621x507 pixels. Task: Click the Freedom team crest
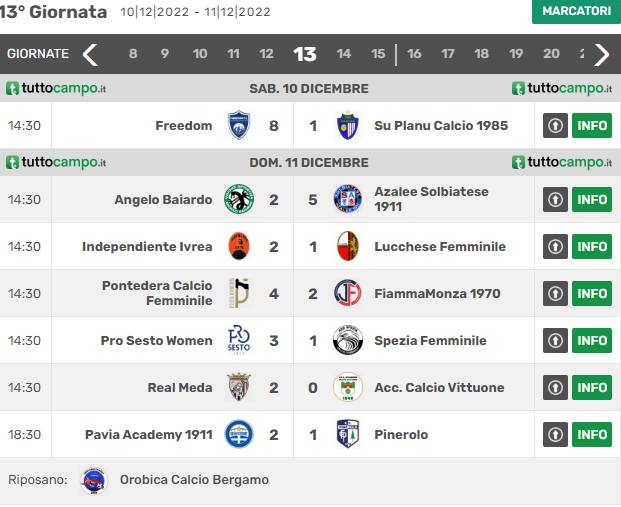pos(239,125)
